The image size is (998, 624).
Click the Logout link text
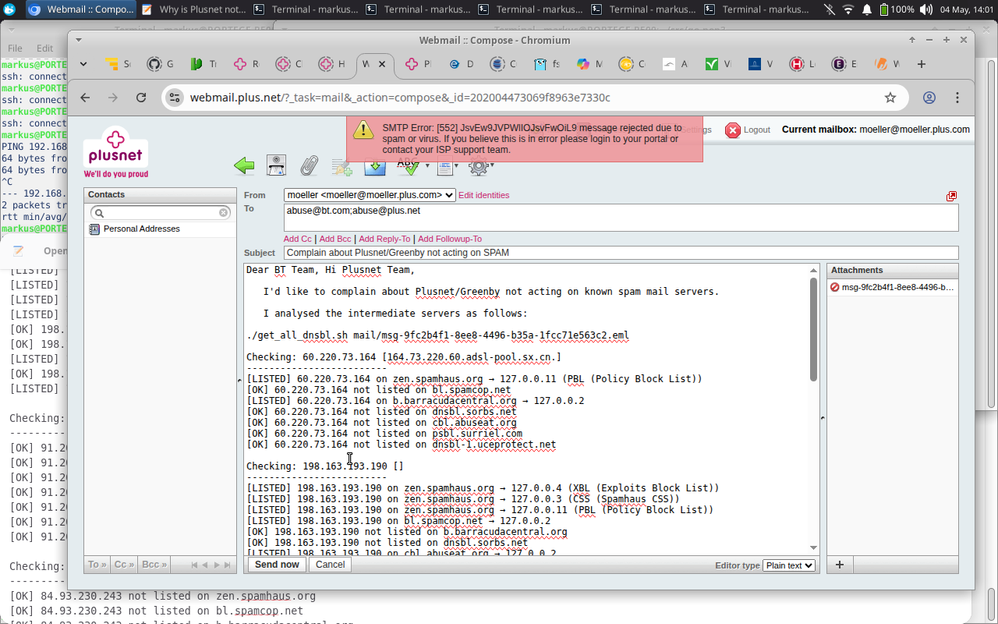tap(757, 130)
